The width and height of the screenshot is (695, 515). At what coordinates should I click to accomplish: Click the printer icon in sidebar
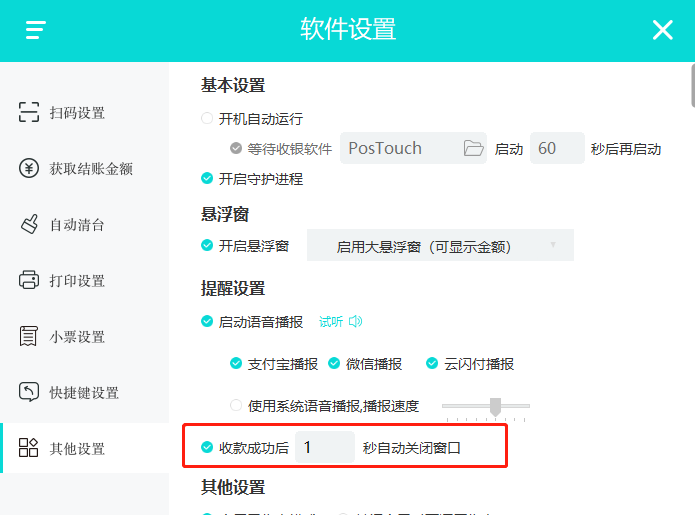click(29, 281)
